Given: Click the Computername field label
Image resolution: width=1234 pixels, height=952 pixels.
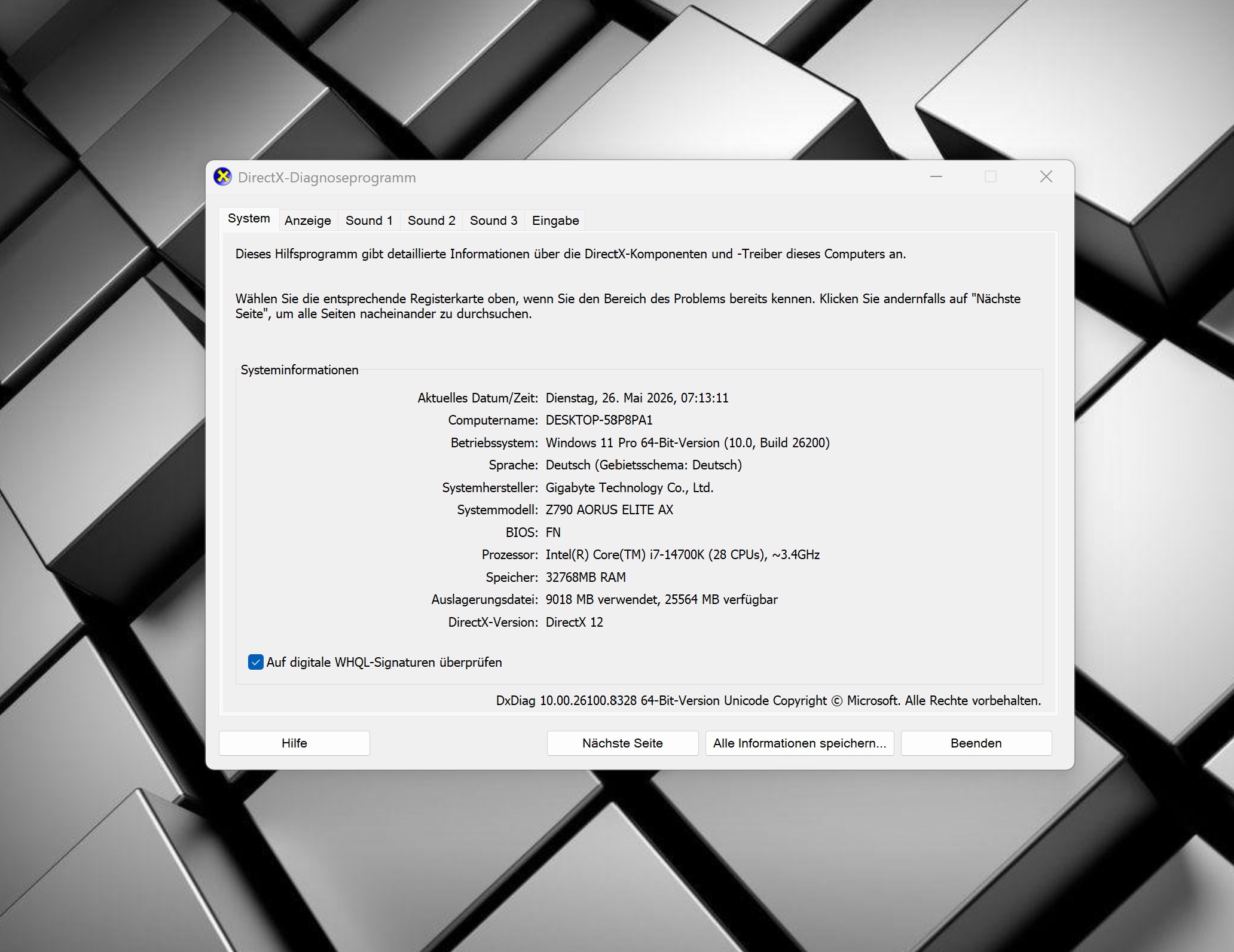Looking at the screenshot, I should point(493,420).
